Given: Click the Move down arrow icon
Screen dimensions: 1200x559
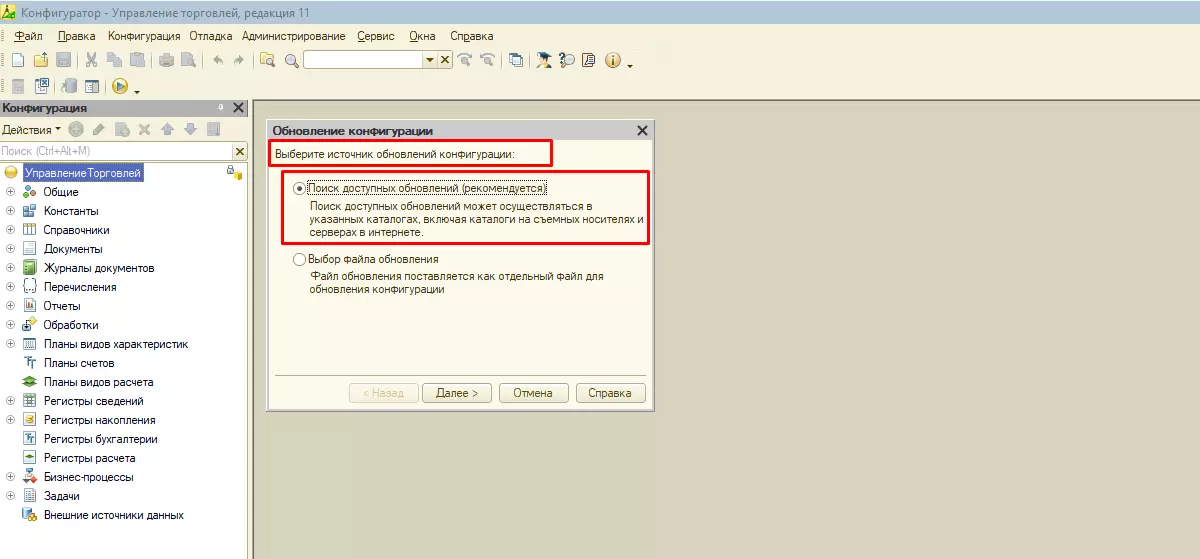Looking at the screenshot, I should point(189,129).
